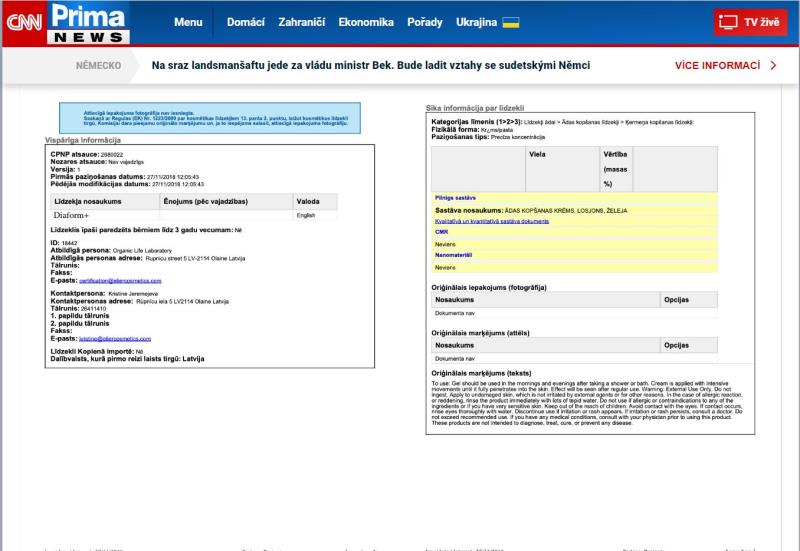The image size is (800, 551).
Task: Click the Oriģinālais iepakojums (fotogrāfija) heading
Action: (489, 287)
